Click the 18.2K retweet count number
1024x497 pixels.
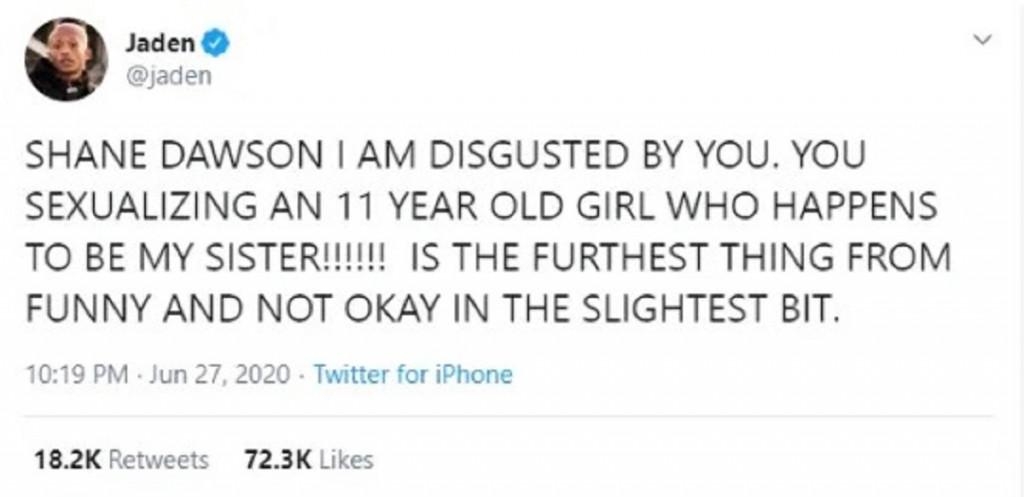click(x=65, y=461)
